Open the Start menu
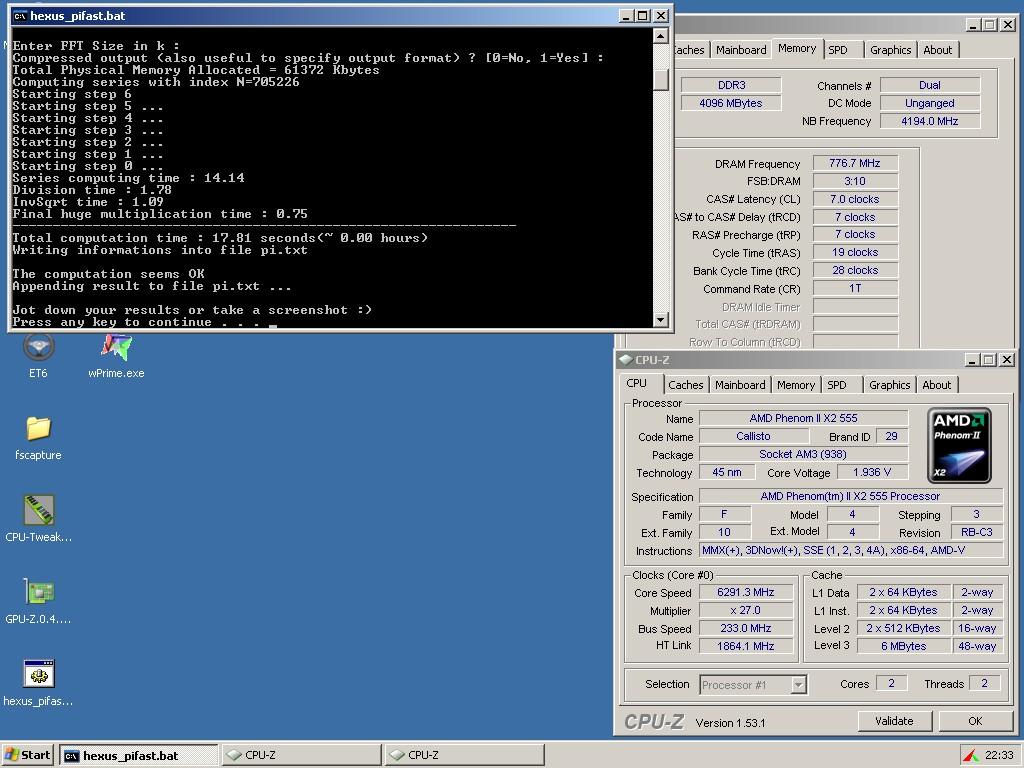The image size is (1024, 768). pyautogui.click(x=27, y=755)
